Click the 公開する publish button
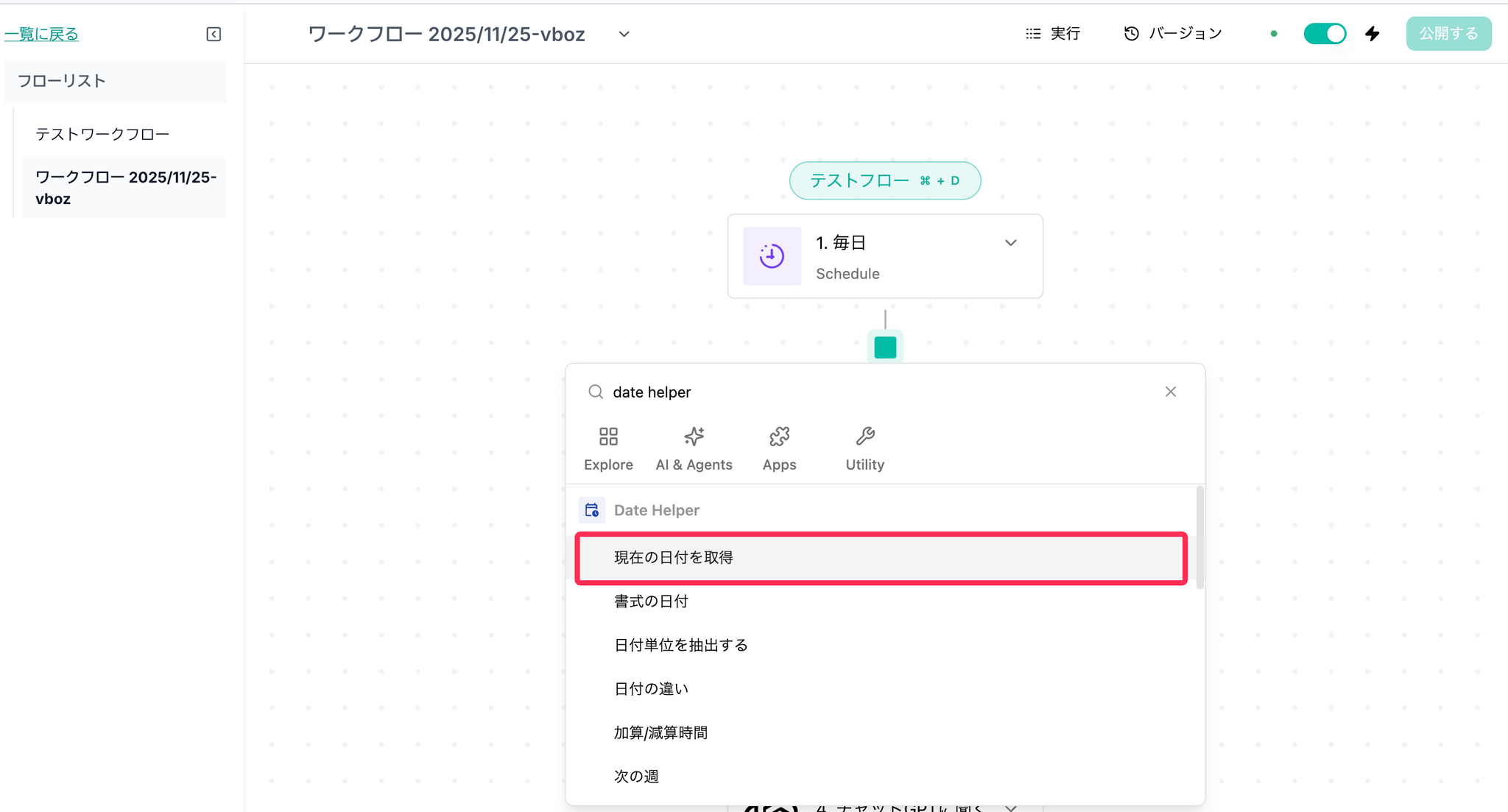The image size is (1508, 812). tap(1448, 34)
